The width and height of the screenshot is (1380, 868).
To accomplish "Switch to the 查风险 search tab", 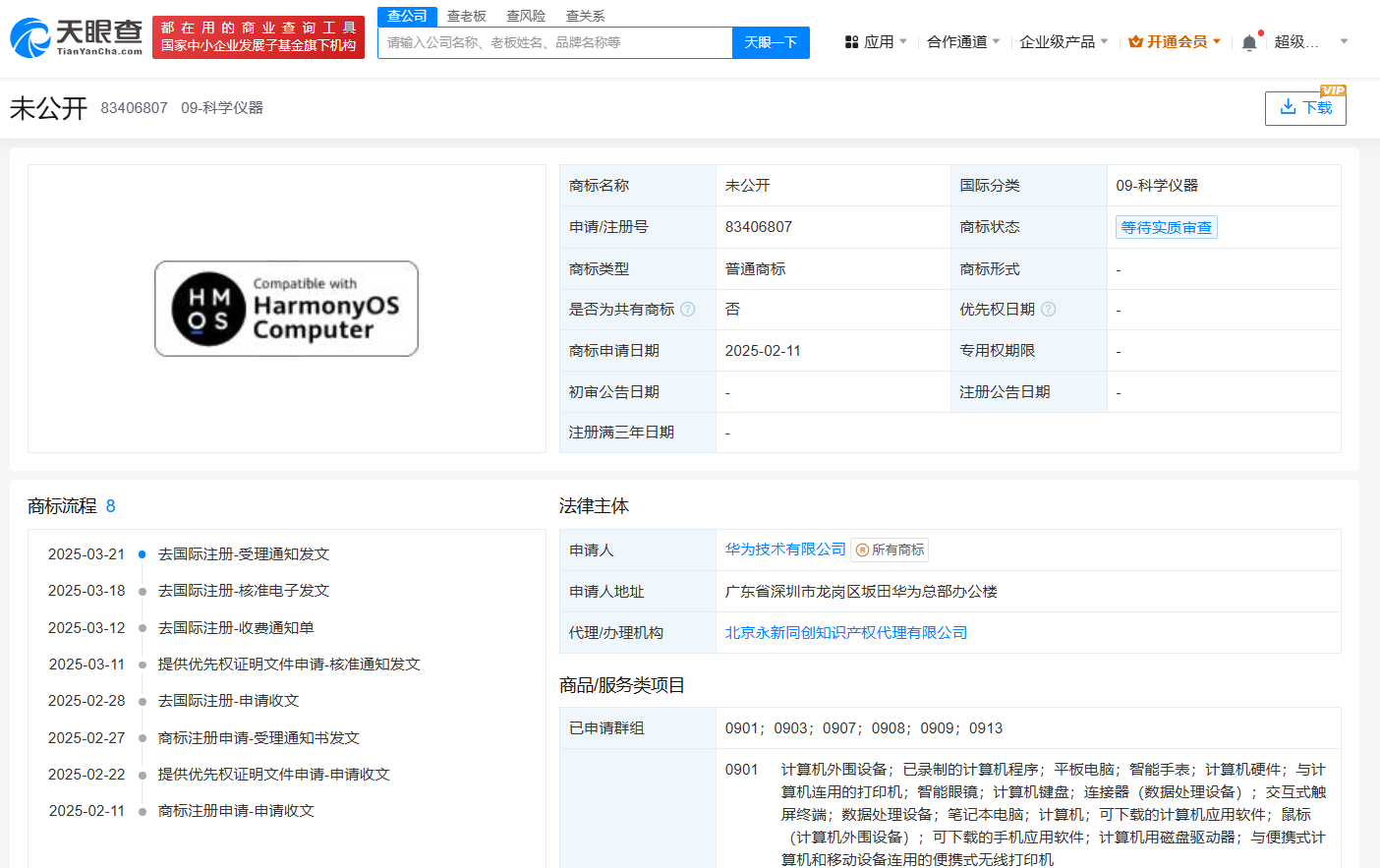I will (526, 16).
